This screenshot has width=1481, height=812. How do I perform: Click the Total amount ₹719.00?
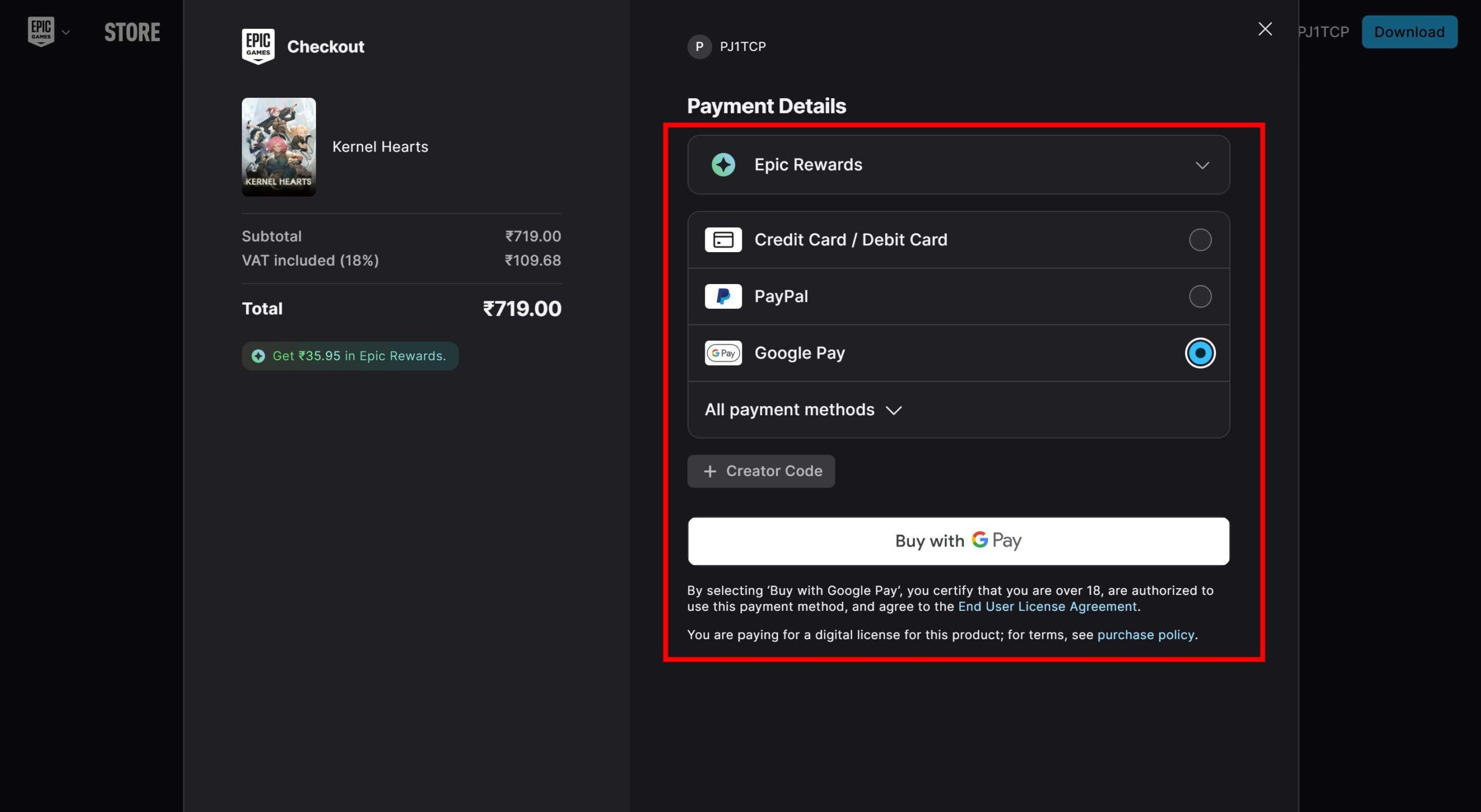[522, 308]
